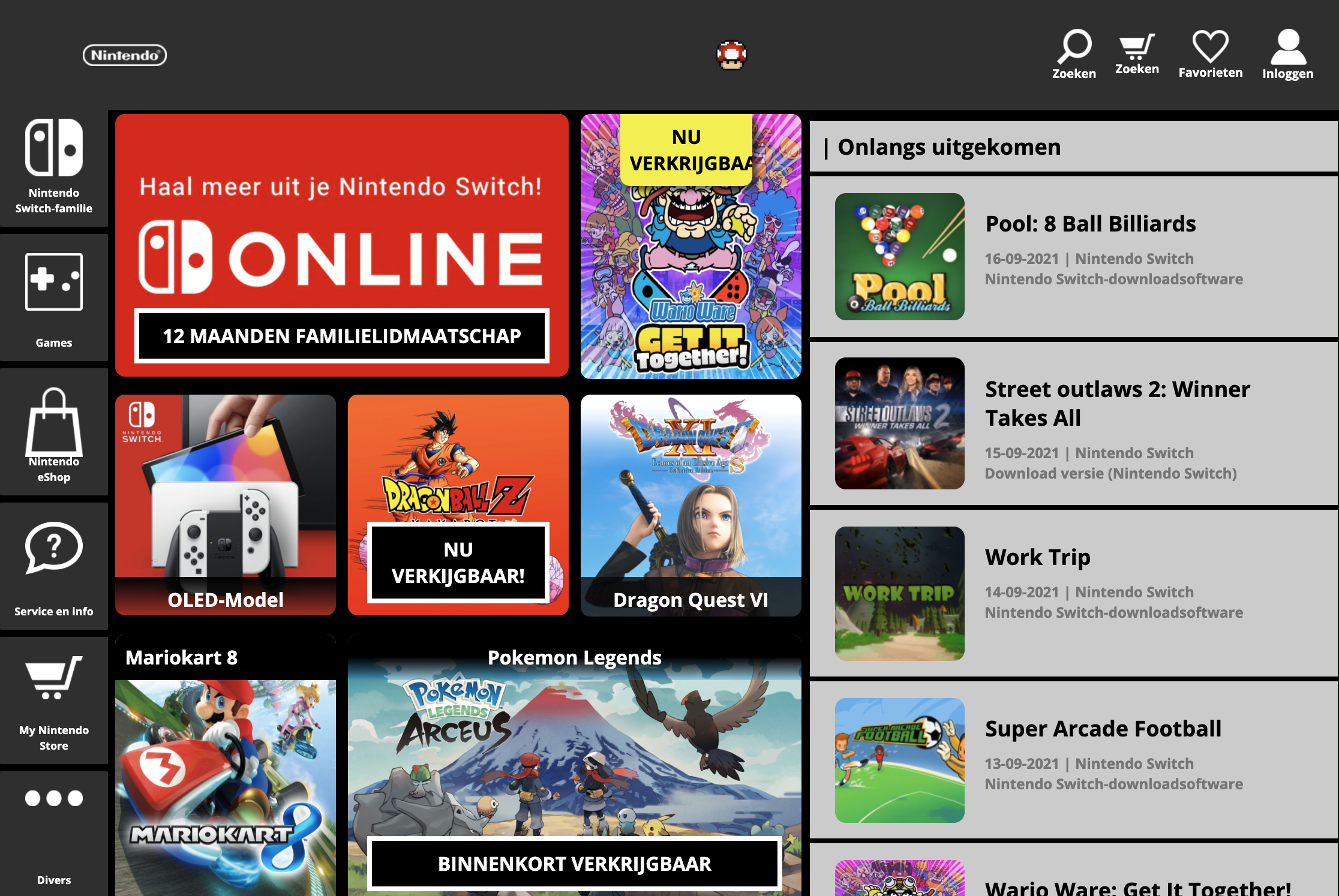Click the Inloggen user profile icon

(1287, 47)
